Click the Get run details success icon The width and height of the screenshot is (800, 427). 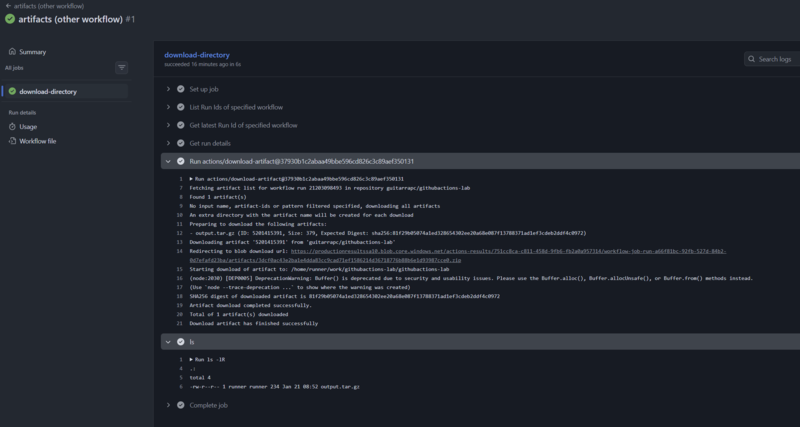(x=181, y=143)
